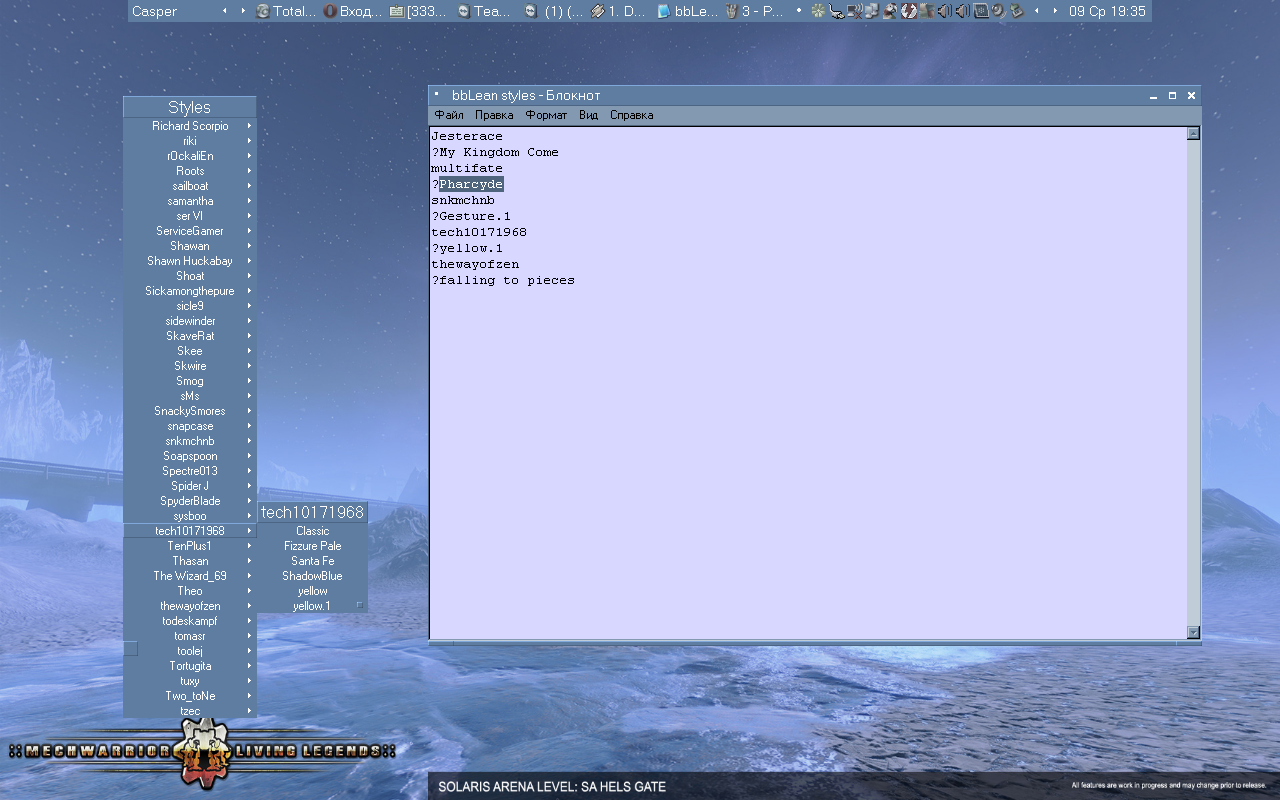1280x800 pixels.
Task: Apply the Classic style from tech10171968 submenu
Action: click(312, 531)
